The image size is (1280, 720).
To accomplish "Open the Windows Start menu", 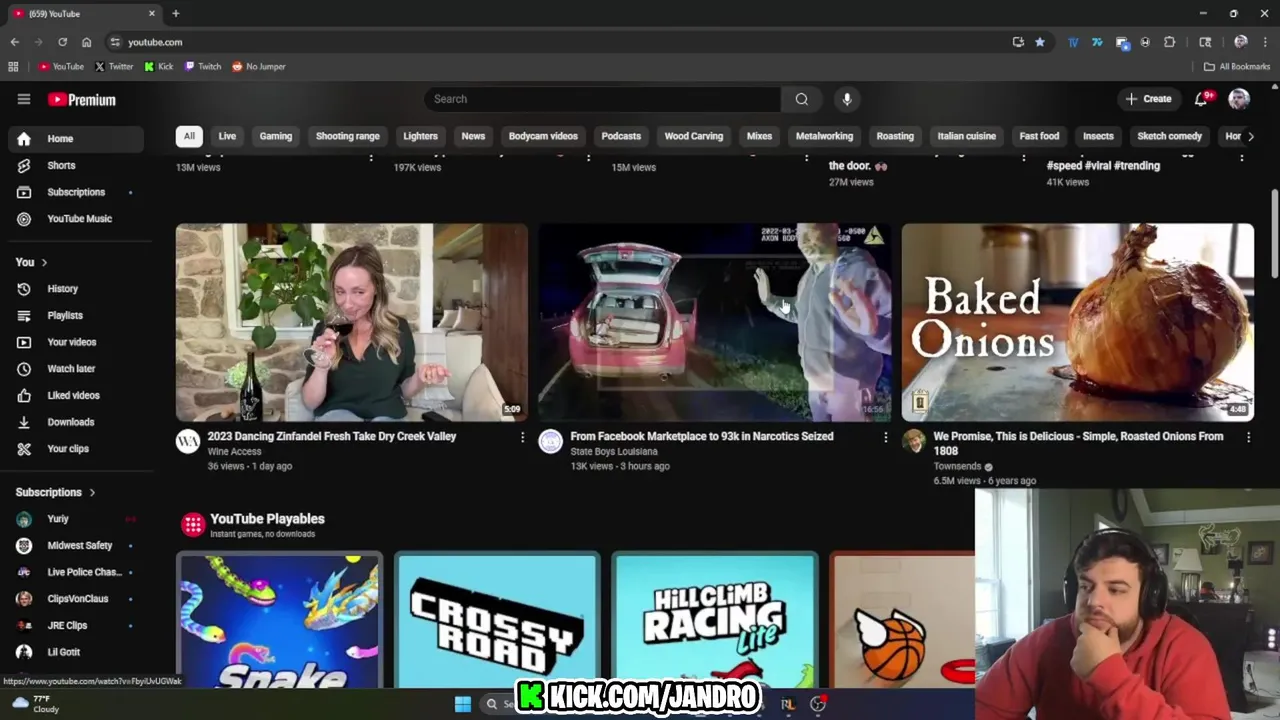I will click(463, 704).
